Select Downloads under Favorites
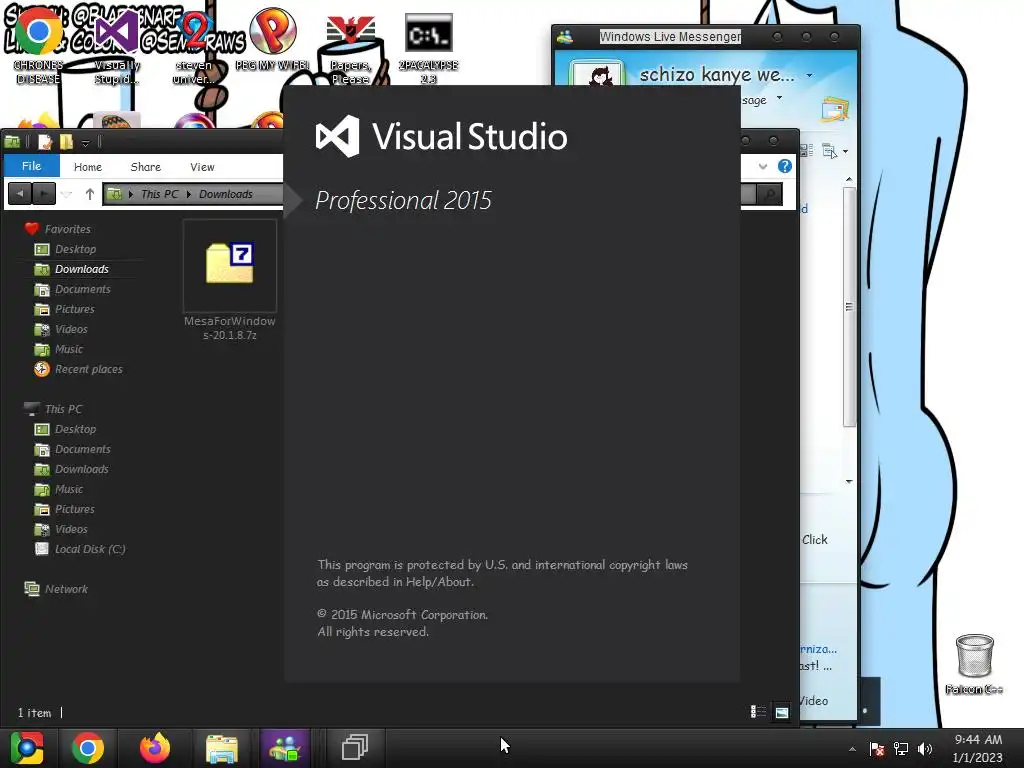This screenshot has width=1024, height=768. pos(82,269)
